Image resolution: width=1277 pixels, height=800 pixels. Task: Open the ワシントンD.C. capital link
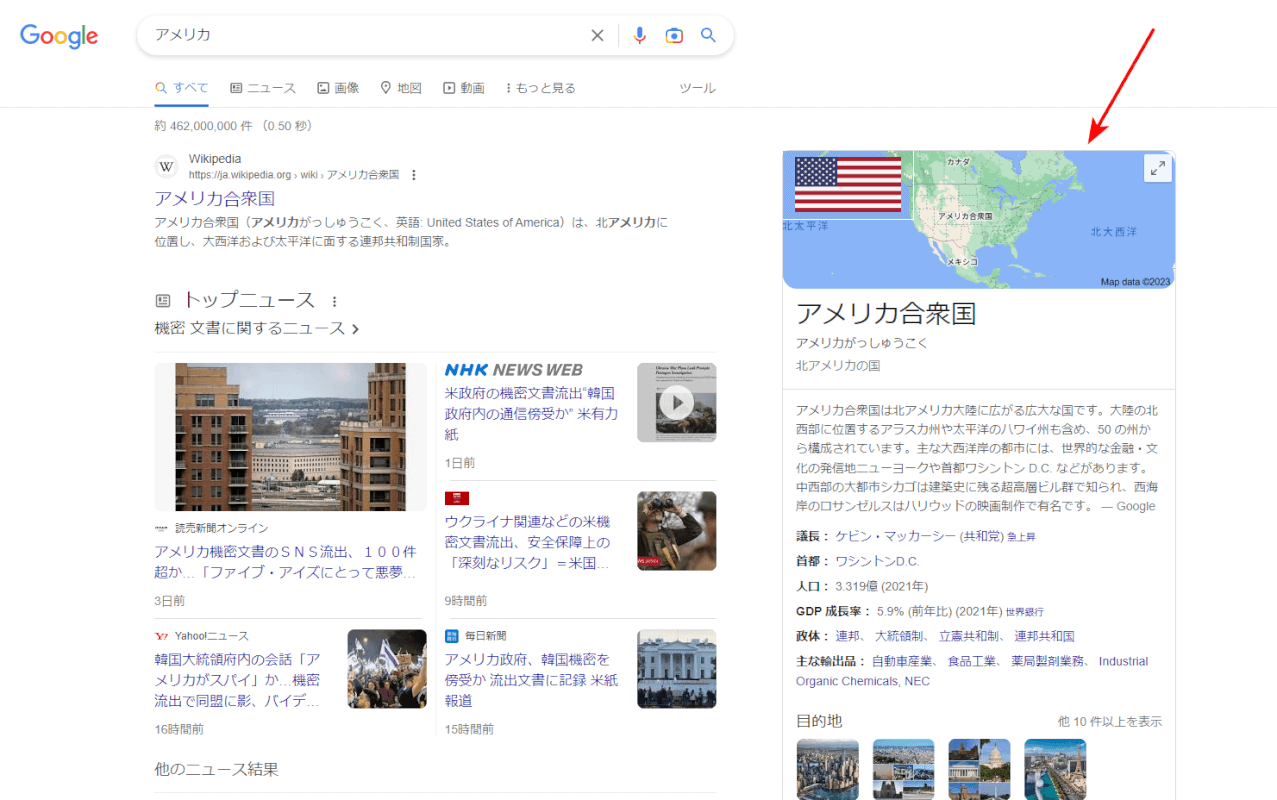[877, 561]
